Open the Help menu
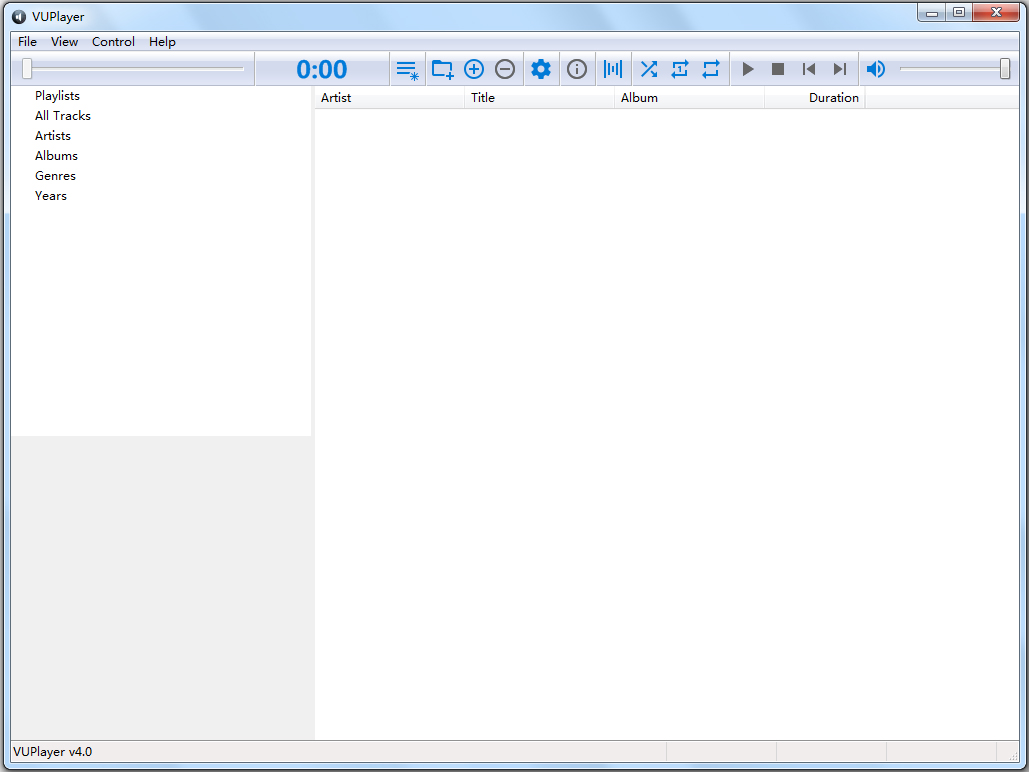This screenshot has height=772, width=1029. [x=162, y=42]
